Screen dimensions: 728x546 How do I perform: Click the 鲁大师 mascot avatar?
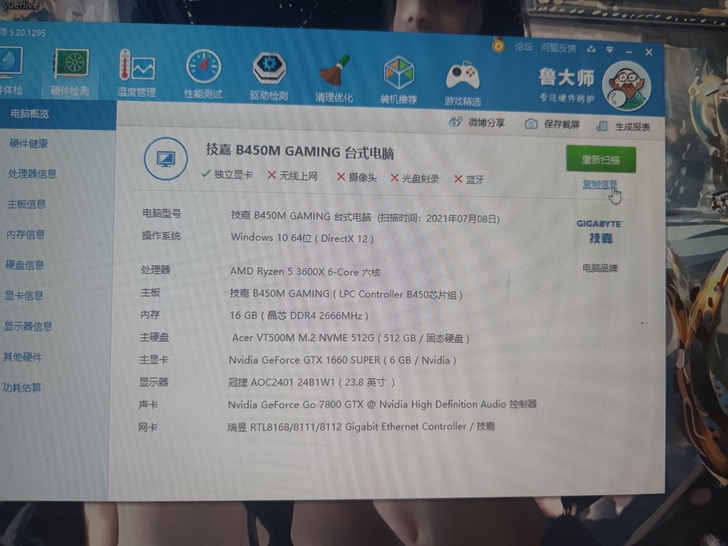pyautogui.click(x=626, y=86)
